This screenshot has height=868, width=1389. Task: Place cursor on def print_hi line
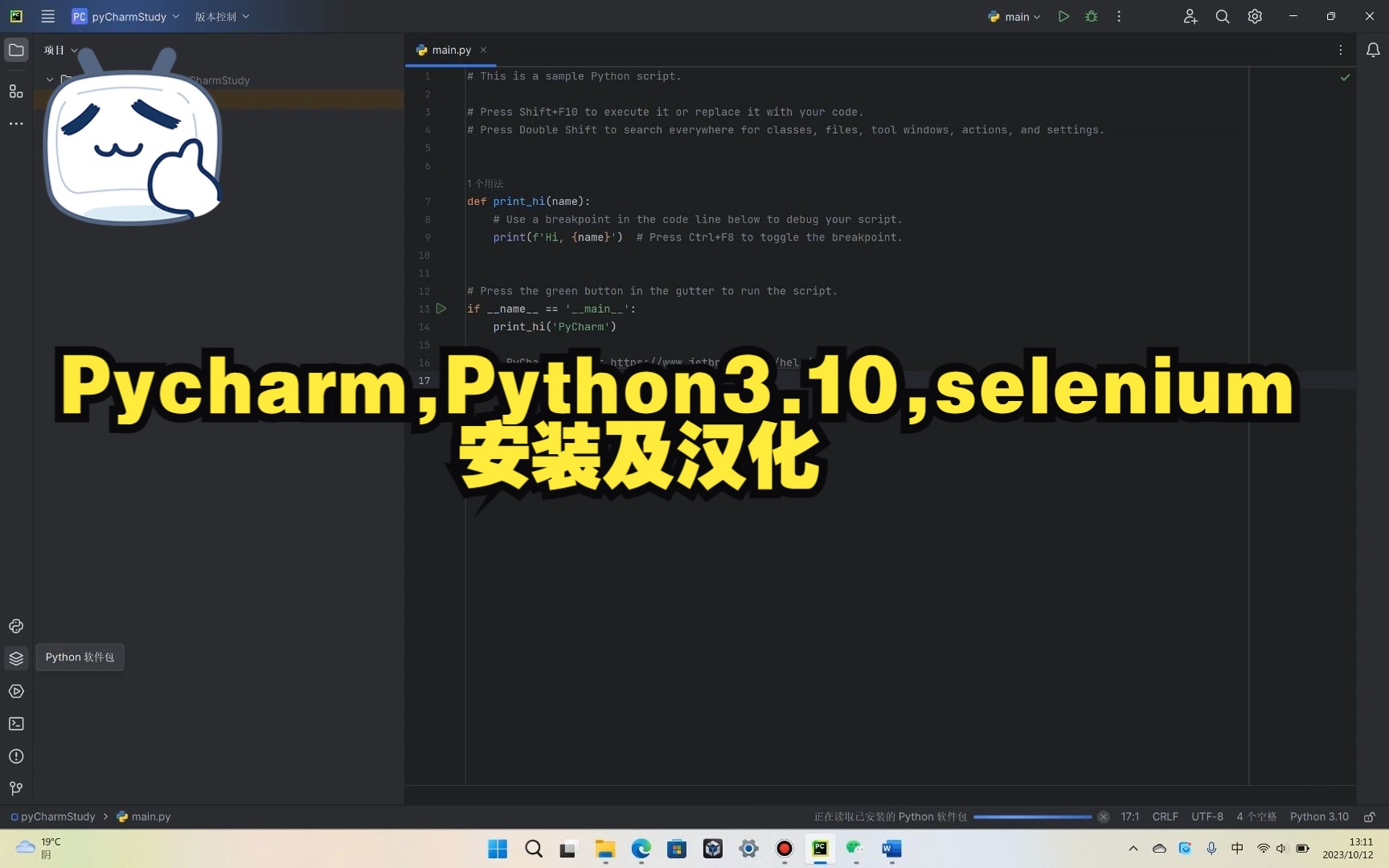coord(529,202)
